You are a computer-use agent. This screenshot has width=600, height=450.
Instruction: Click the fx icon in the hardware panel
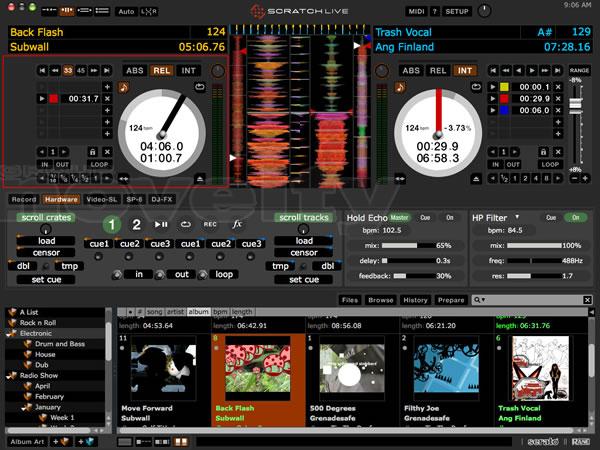(x=237, y=225)
